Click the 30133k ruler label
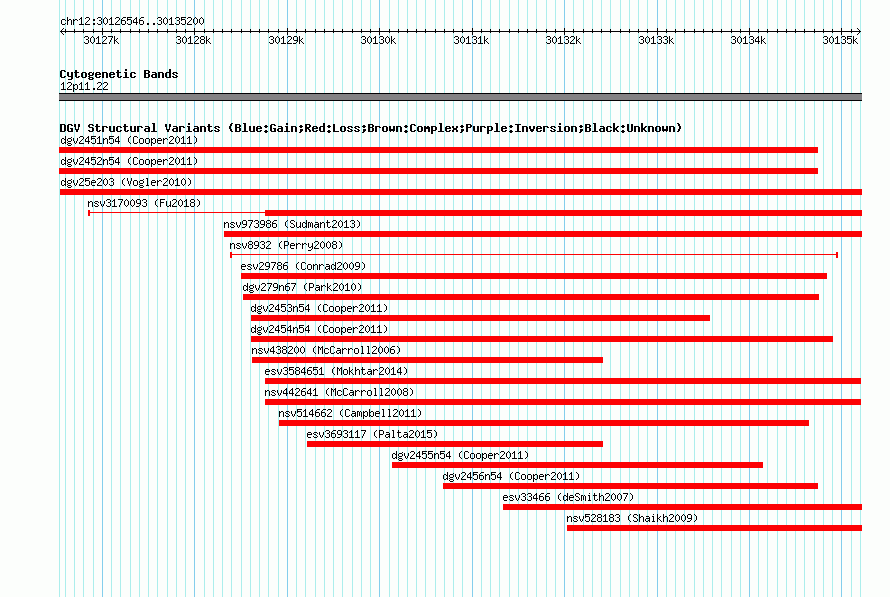 [656, 40]
